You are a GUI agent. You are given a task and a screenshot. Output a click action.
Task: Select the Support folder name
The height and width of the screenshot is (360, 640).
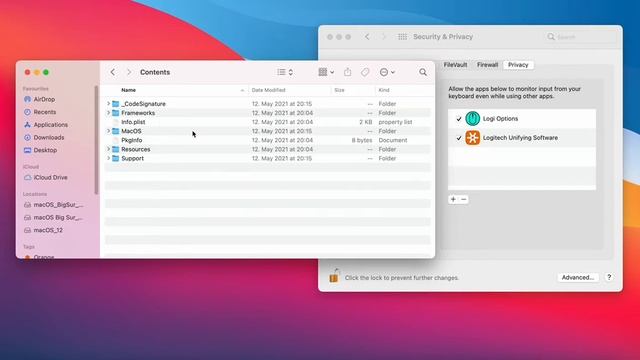point(132,158)
